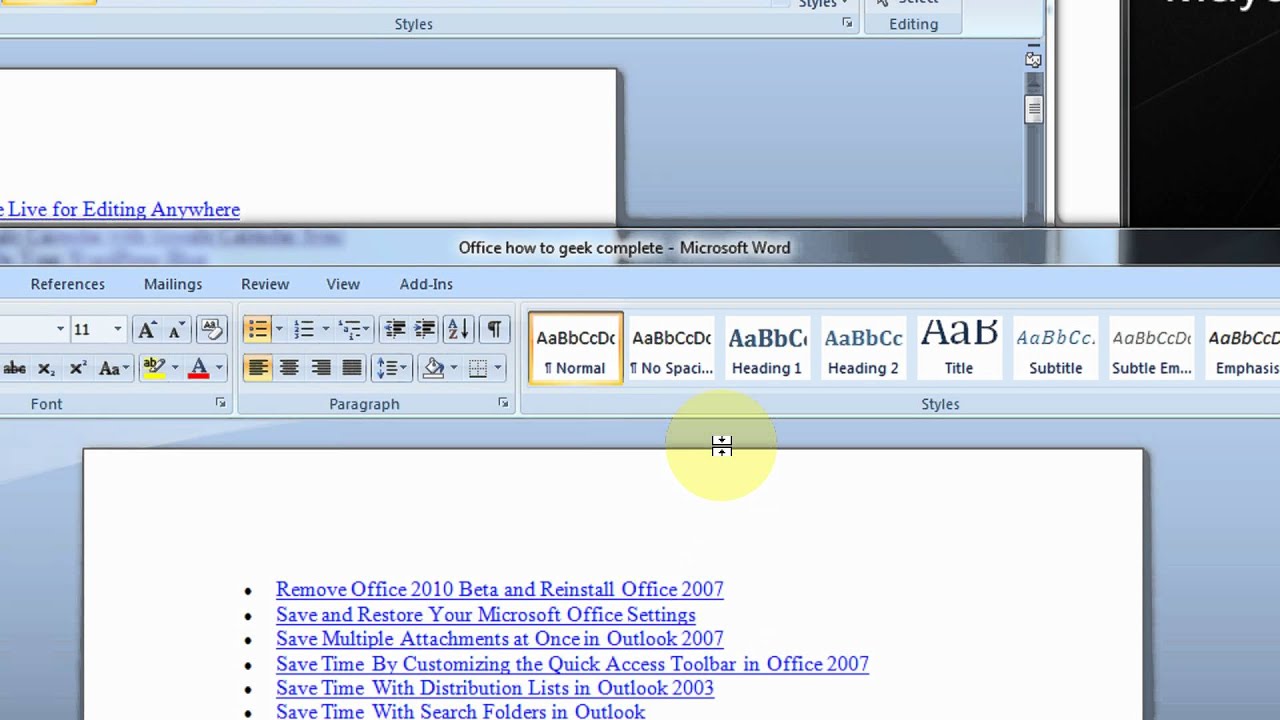Click the Shading paint bucket icon
This screenshot has height=720, width=1280.
coord(433,368)
